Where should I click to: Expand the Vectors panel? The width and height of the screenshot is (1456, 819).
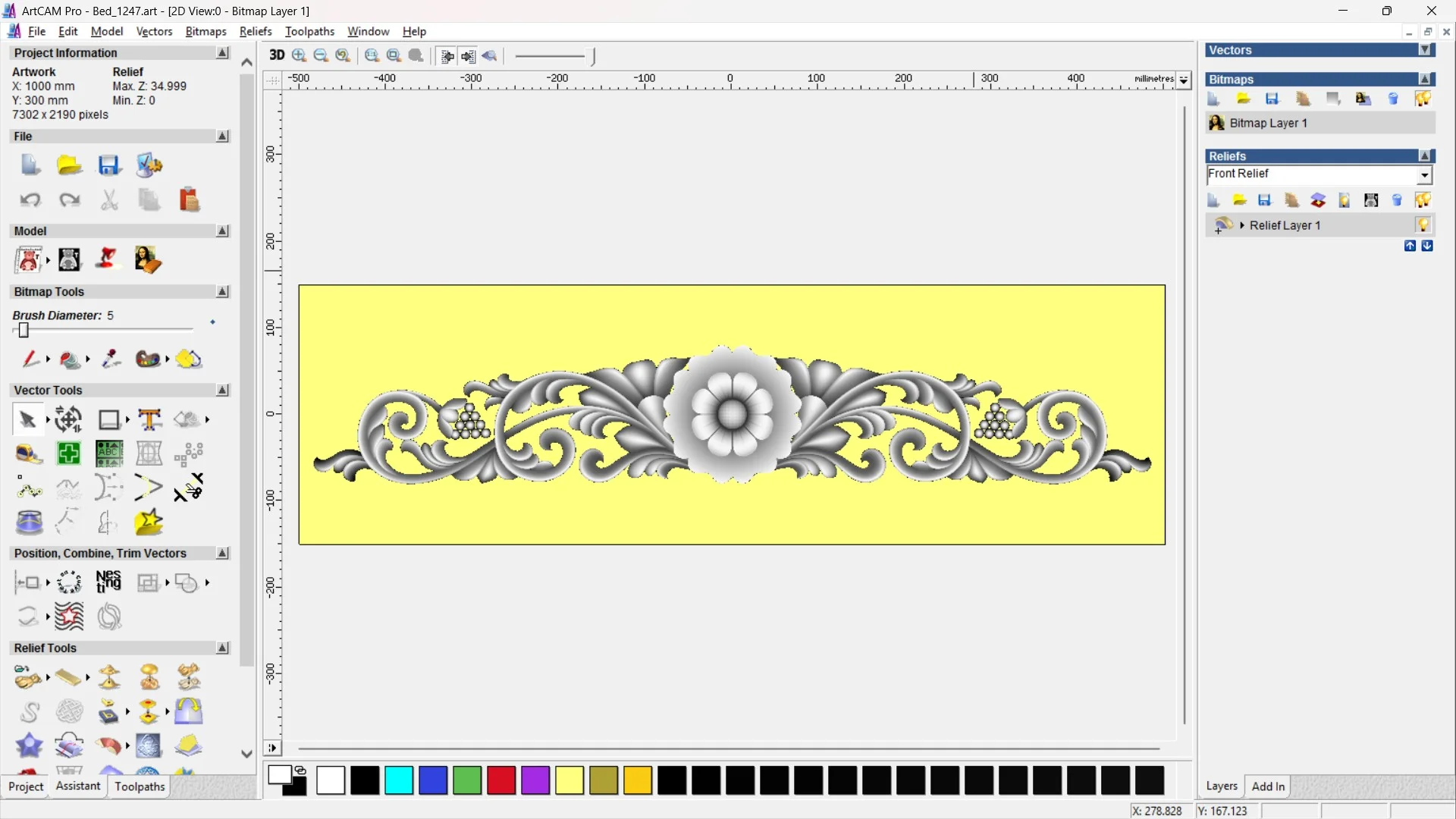click(1425, 50)
